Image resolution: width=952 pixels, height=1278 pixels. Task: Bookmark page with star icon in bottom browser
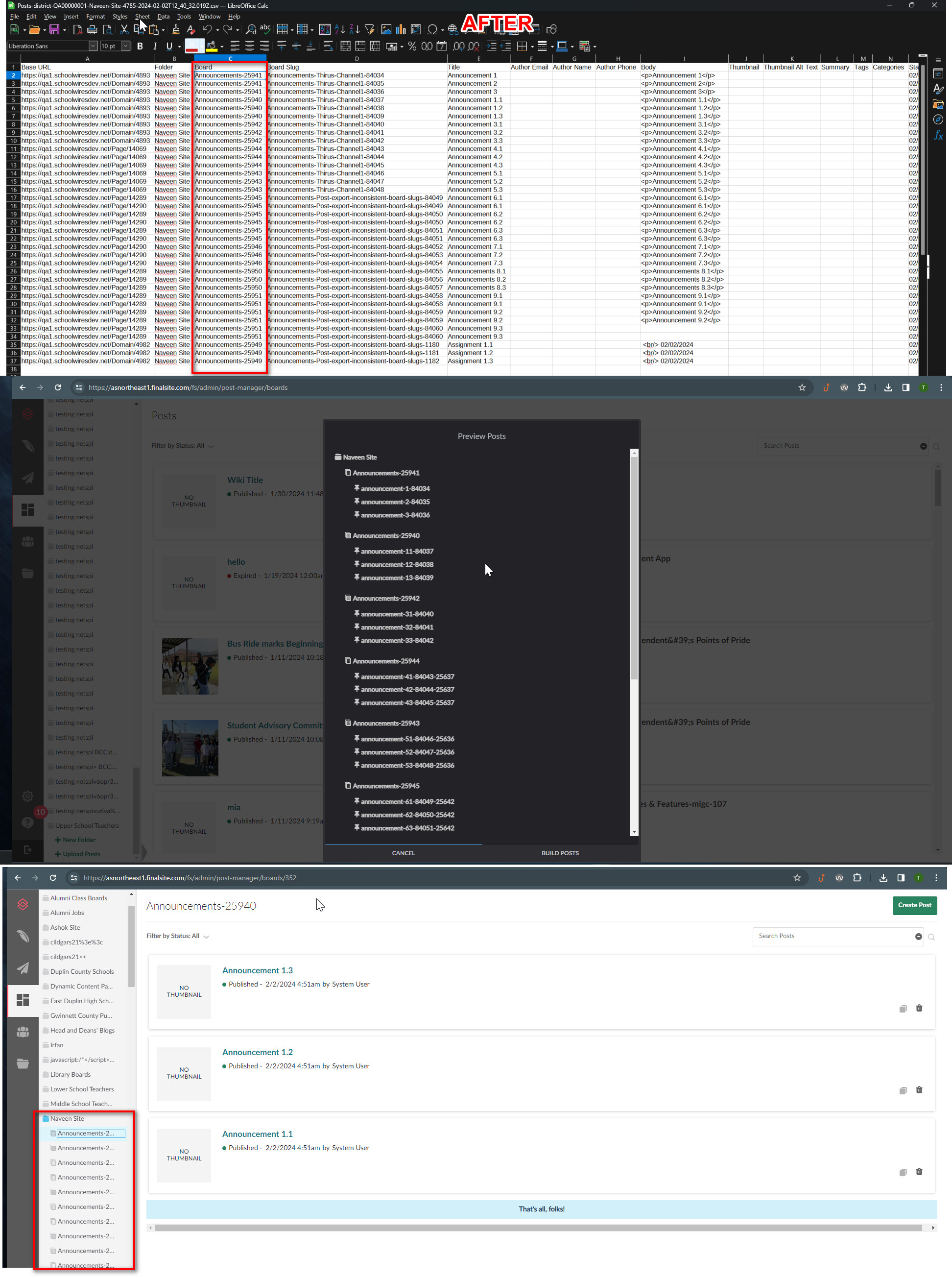coord(797,878)
